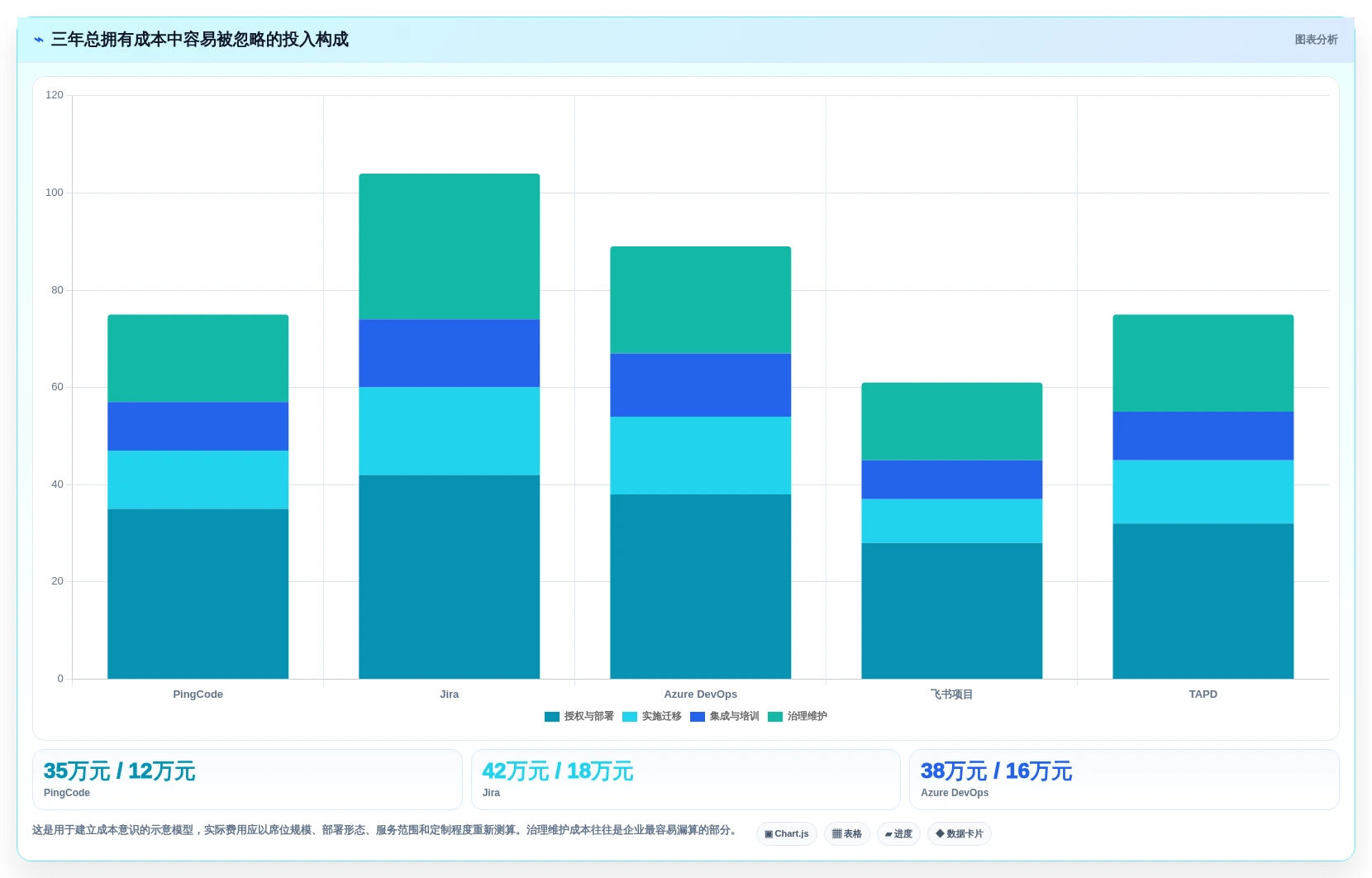Click Jira's 授权与部署 bar segment

point(450,577)
